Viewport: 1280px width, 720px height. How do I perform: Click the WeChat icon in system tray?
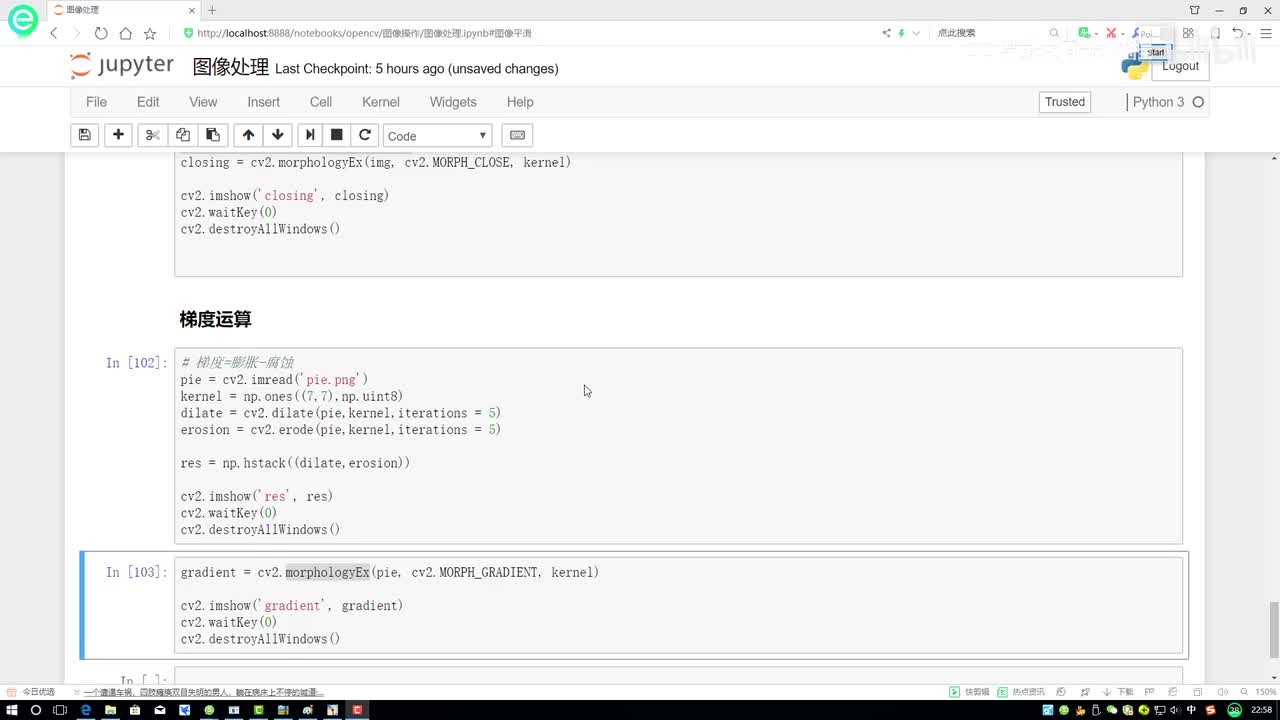point(1111,710)
